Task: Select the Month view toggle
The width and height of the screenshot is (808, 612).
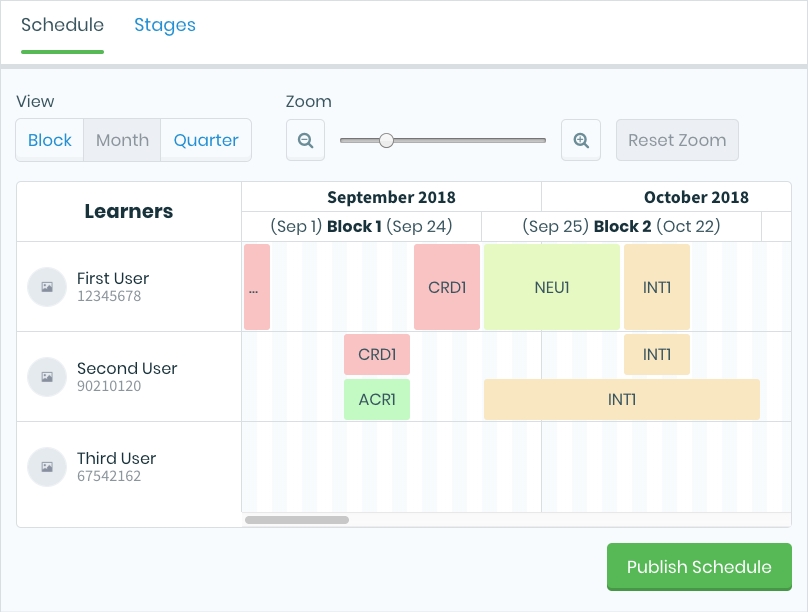Action: point(122,140)
